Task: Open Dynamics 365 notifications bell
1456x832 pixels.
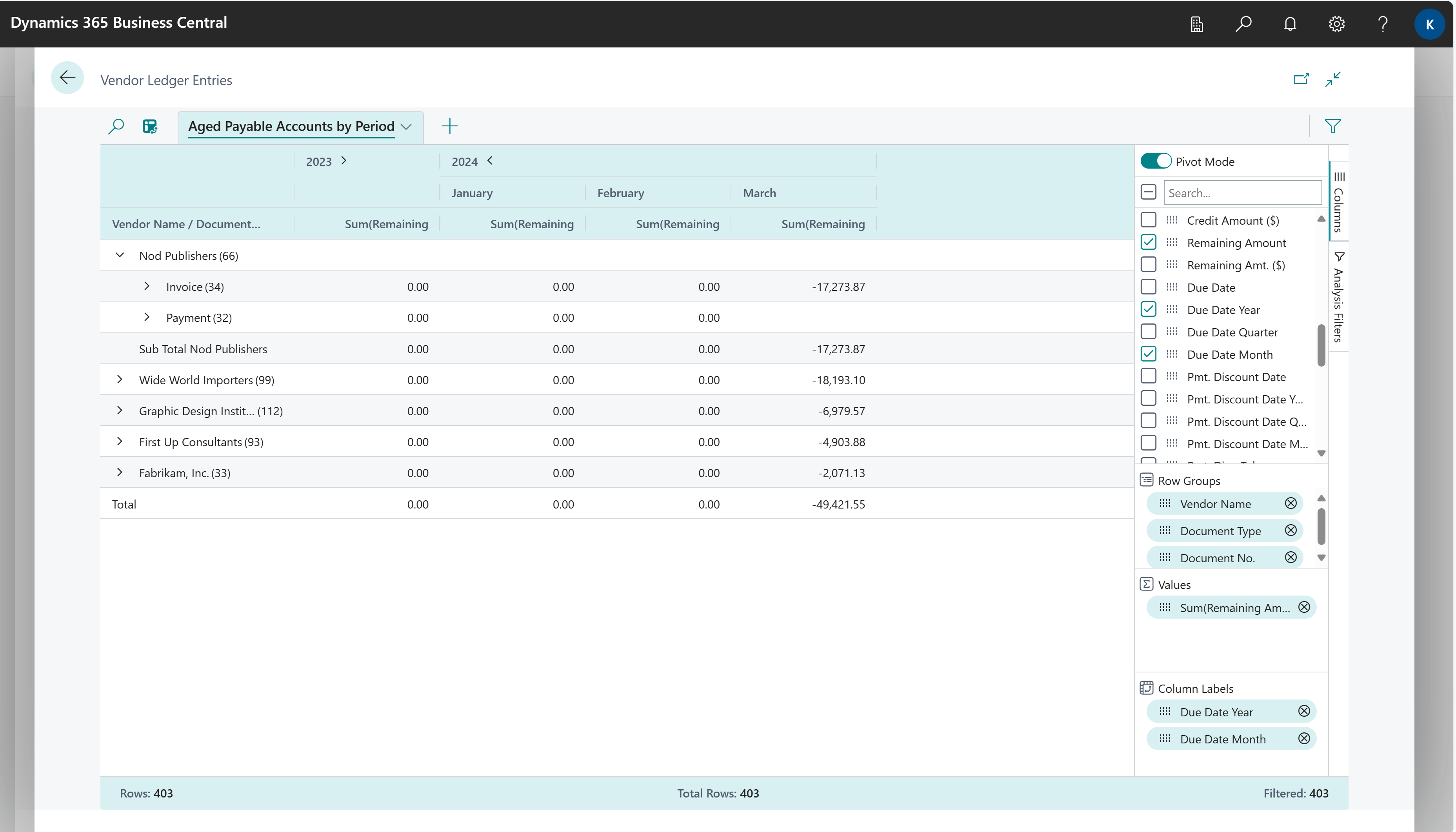Action: [1290, 24]
